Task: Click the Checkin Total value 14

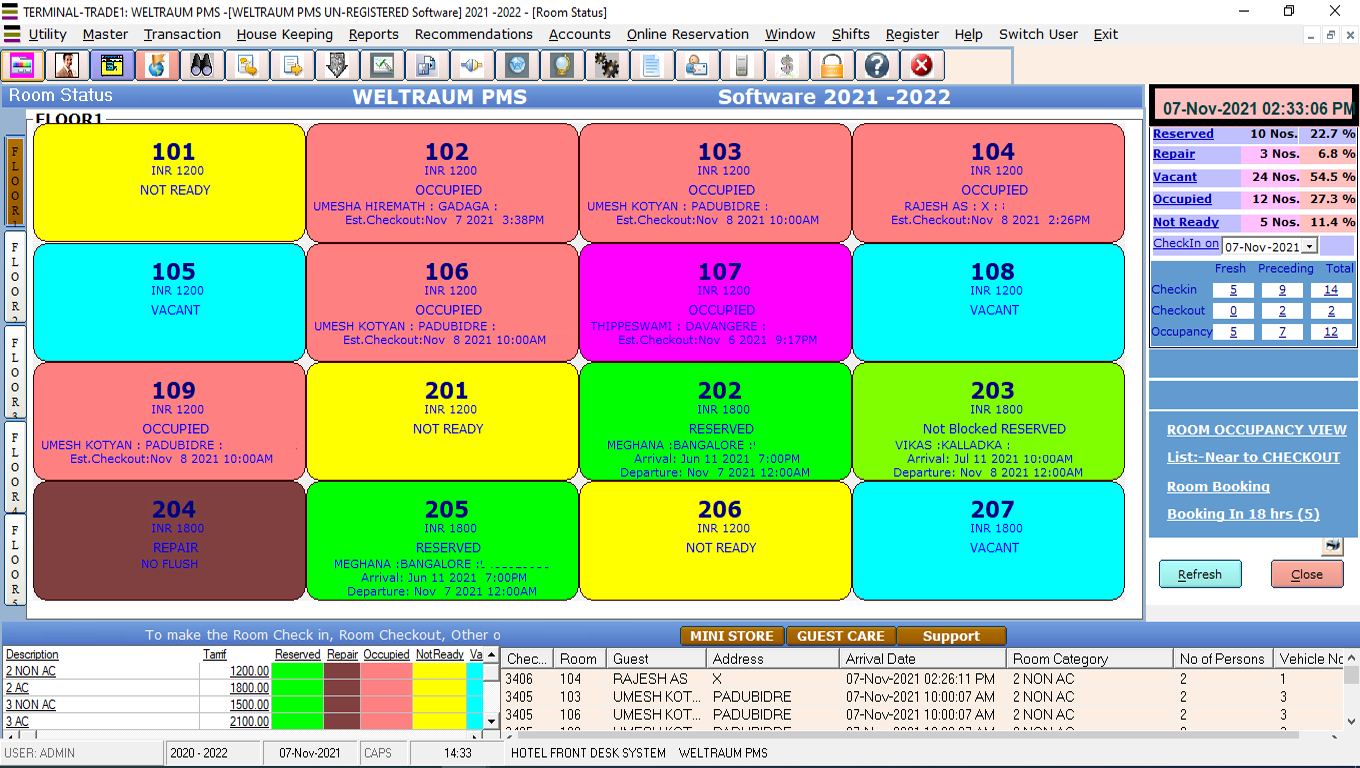Action: tap(1331, 290)
